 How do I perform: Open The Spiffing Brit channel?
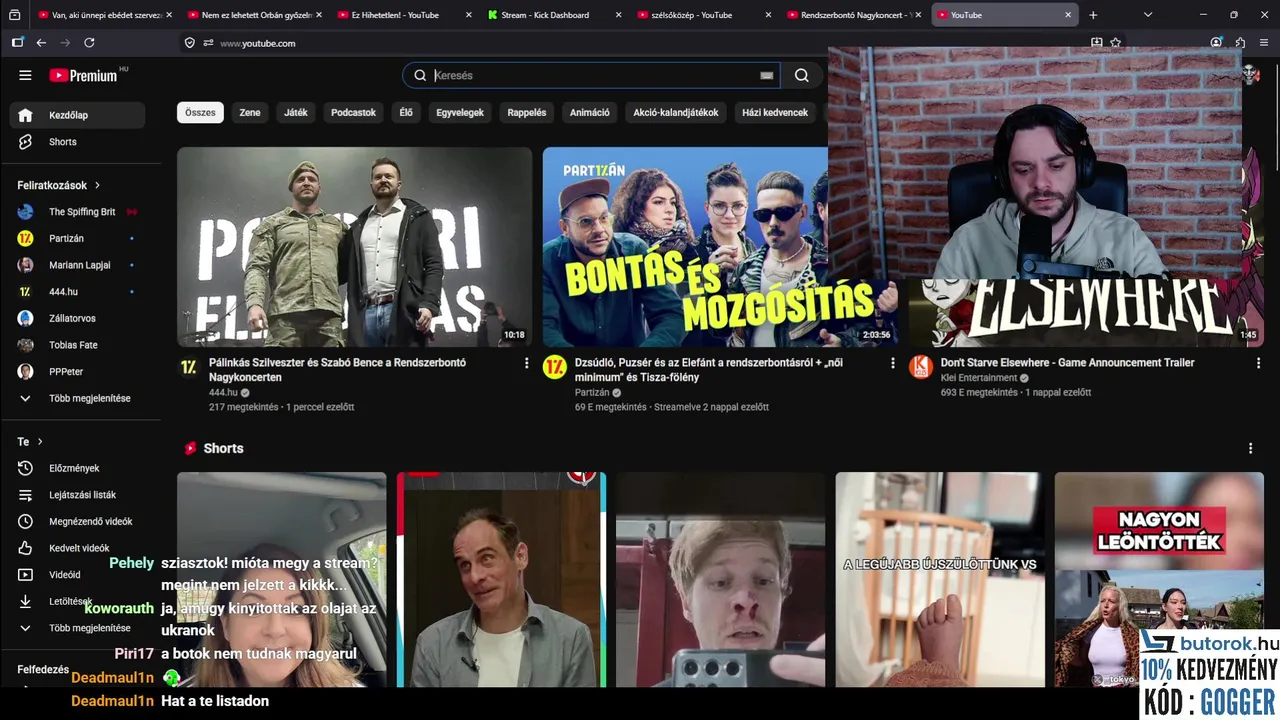coord(77,212)
